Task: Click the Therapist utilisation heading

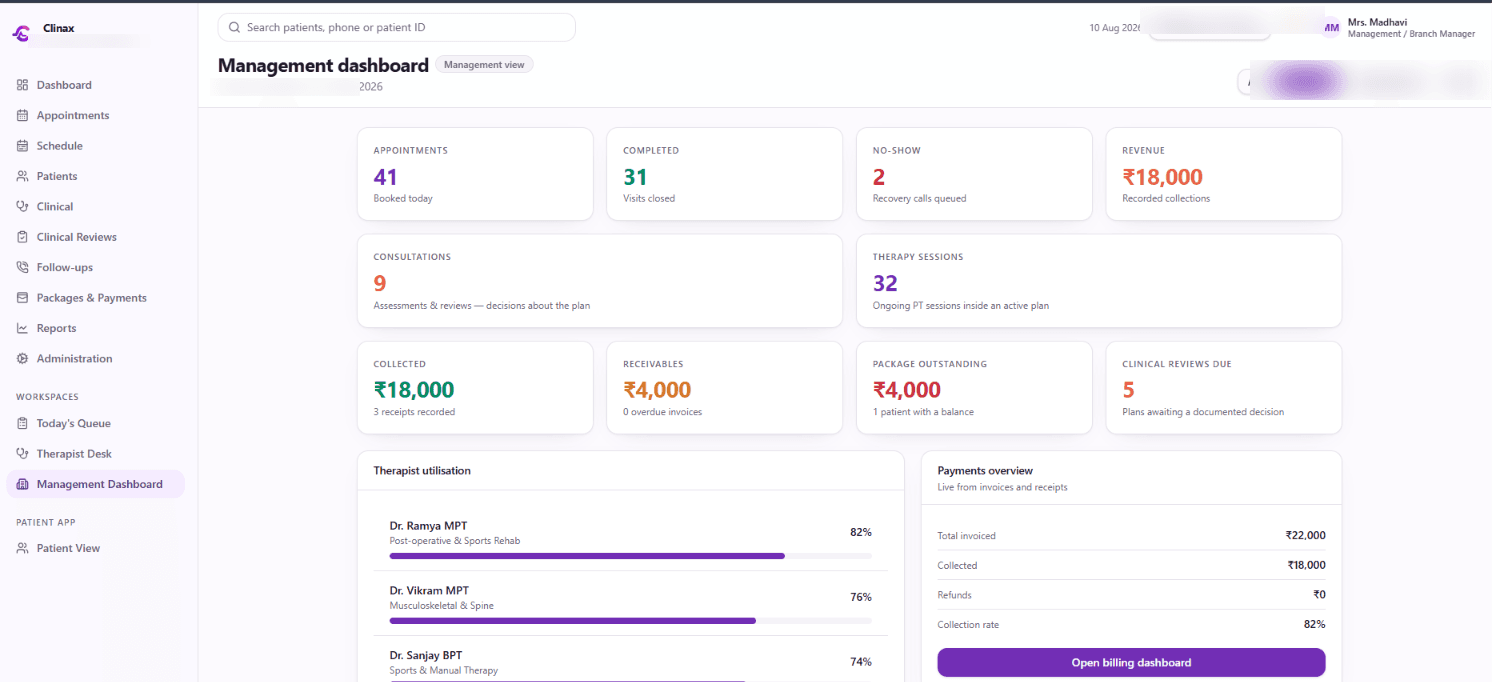Action: click(x=422, y=470)
